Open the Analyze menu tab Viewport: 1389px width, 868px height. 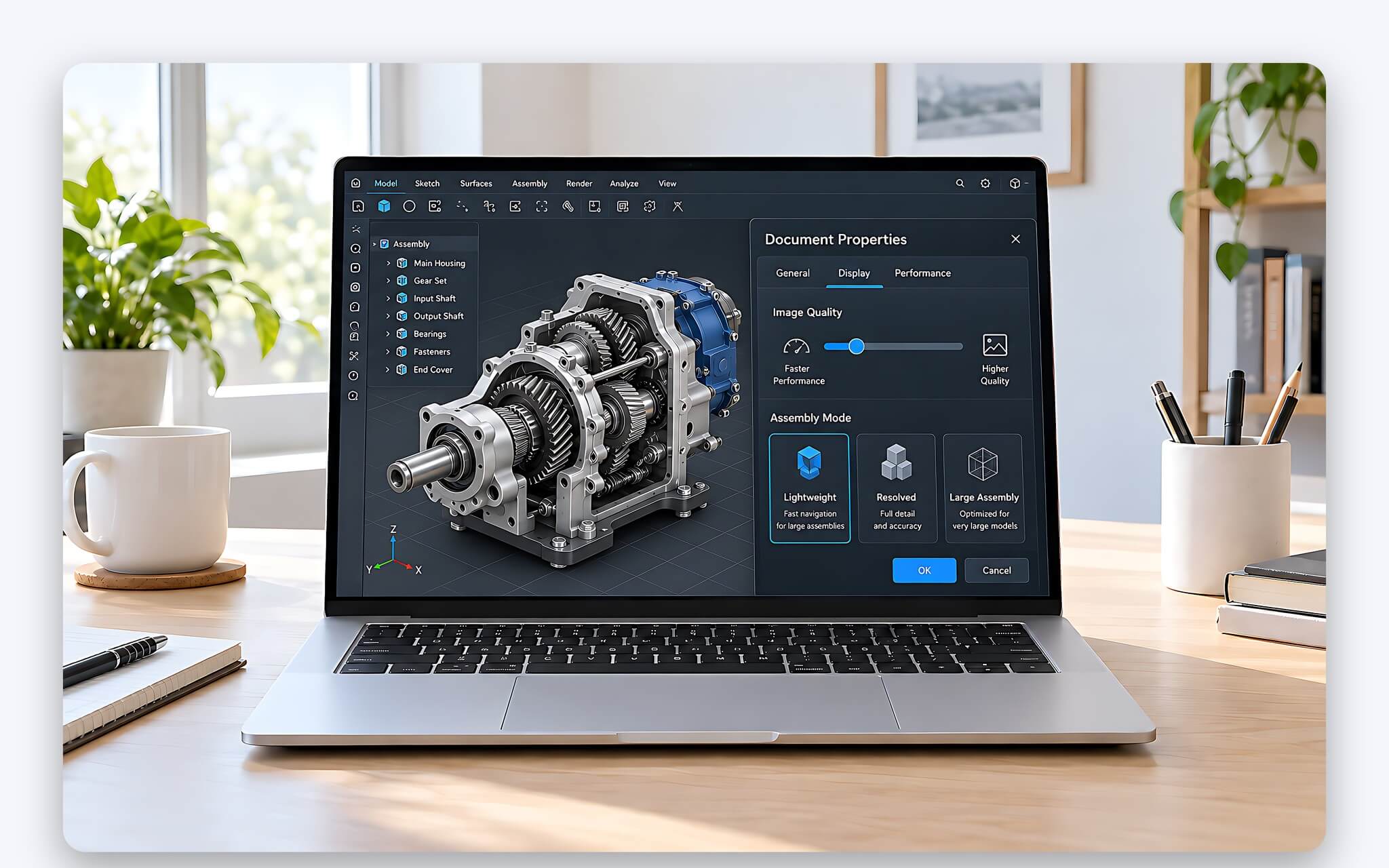[624, 183]
